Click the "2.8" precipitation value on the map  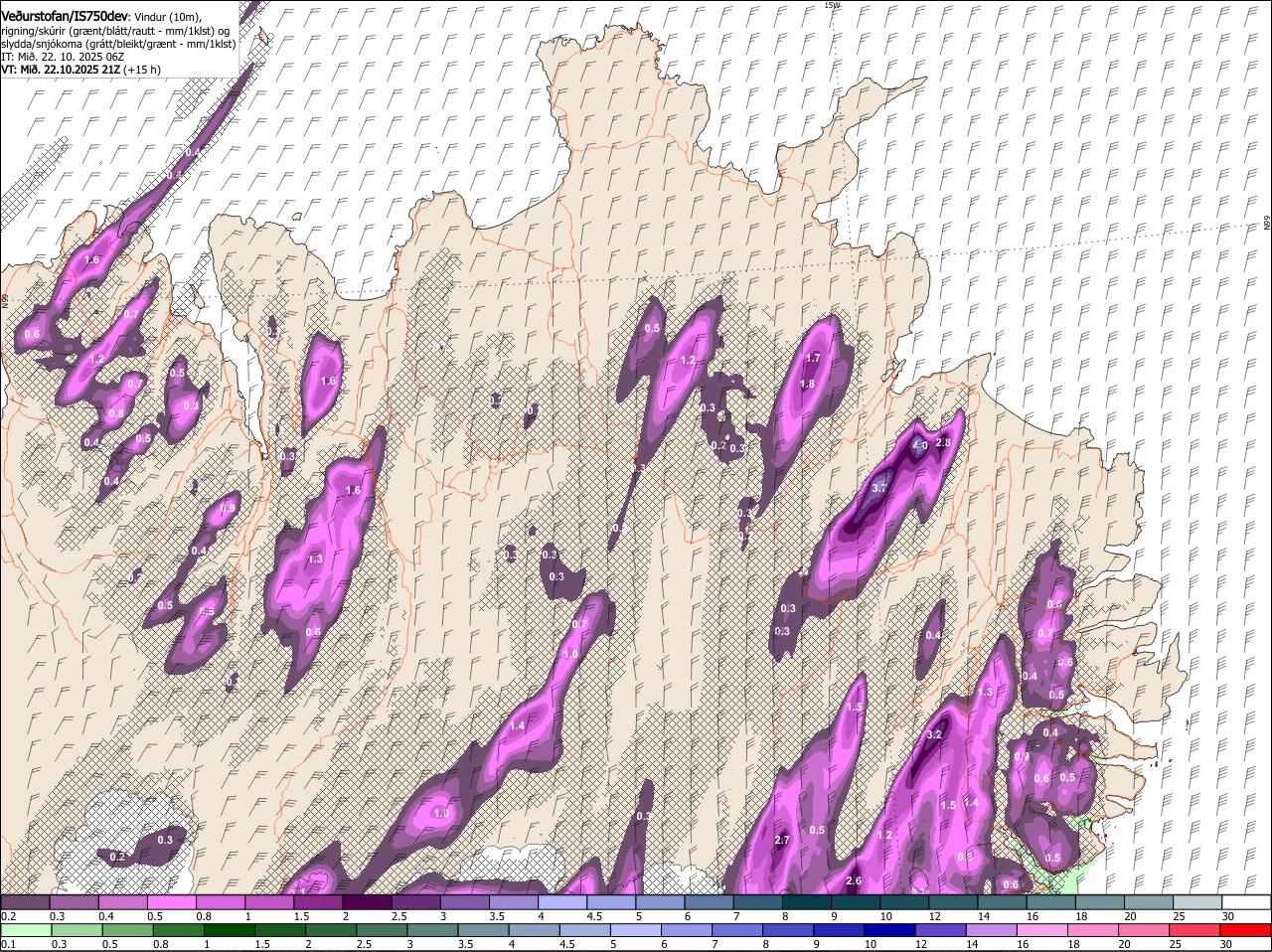[x=944, y=443]
